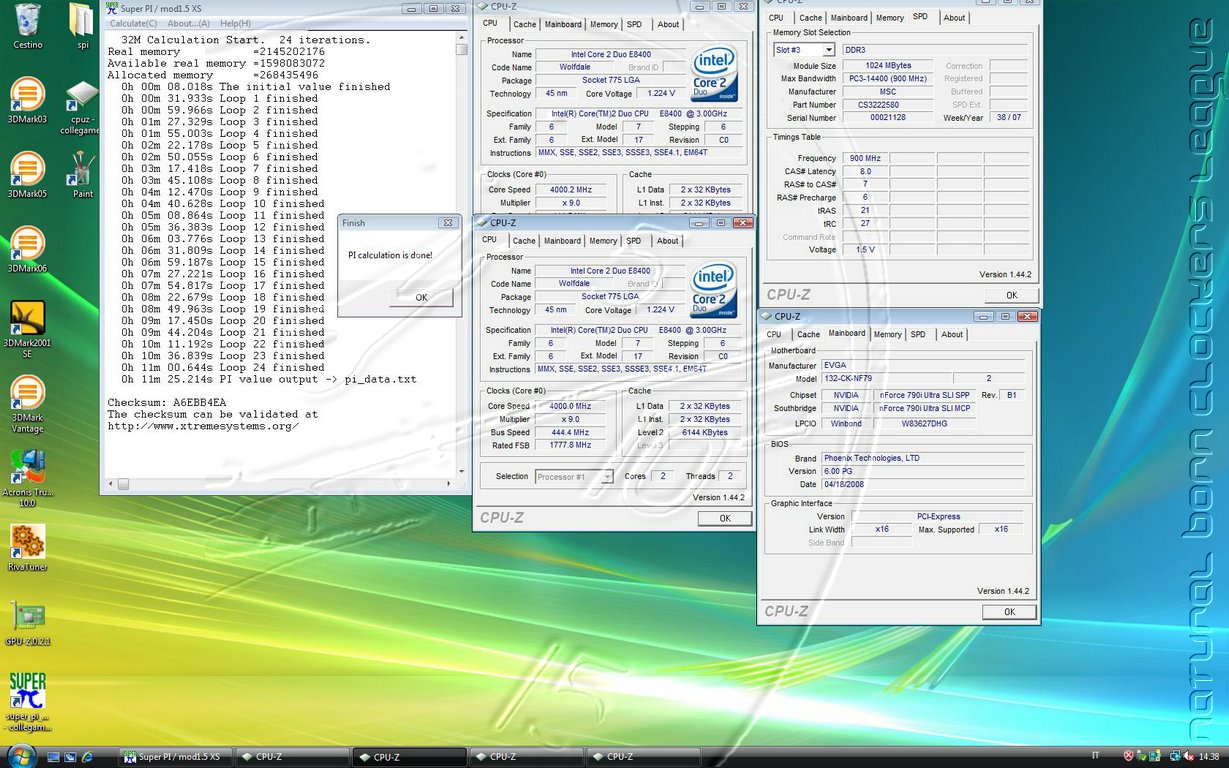Select About tab in the Memory Slot Selection window
The height and width of the screenshot is (768, 1229).
(954, 18)
